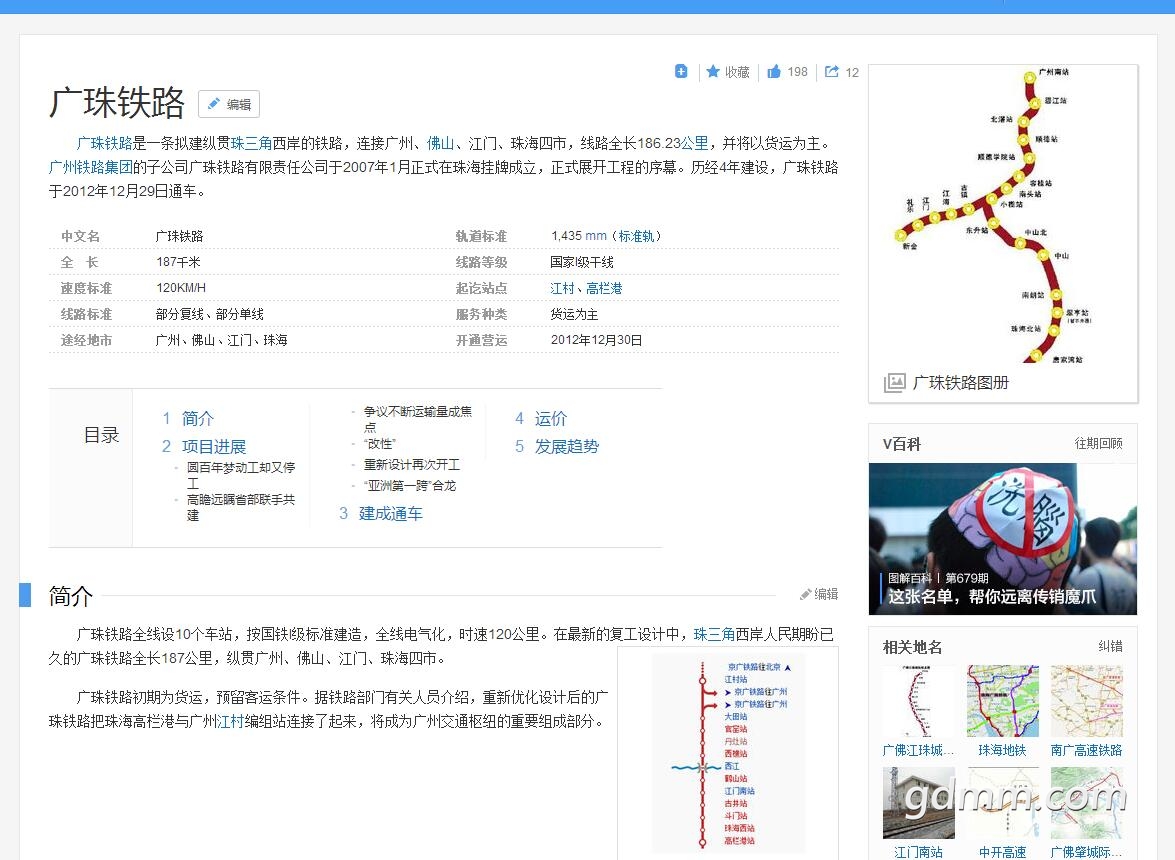
Task: Open the 江门南站 photo thumbnail
Action: click(x=919, y=802)
